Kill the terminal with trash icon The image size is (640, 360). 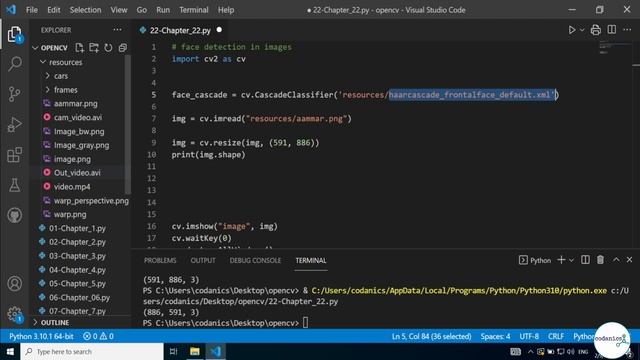600,260
